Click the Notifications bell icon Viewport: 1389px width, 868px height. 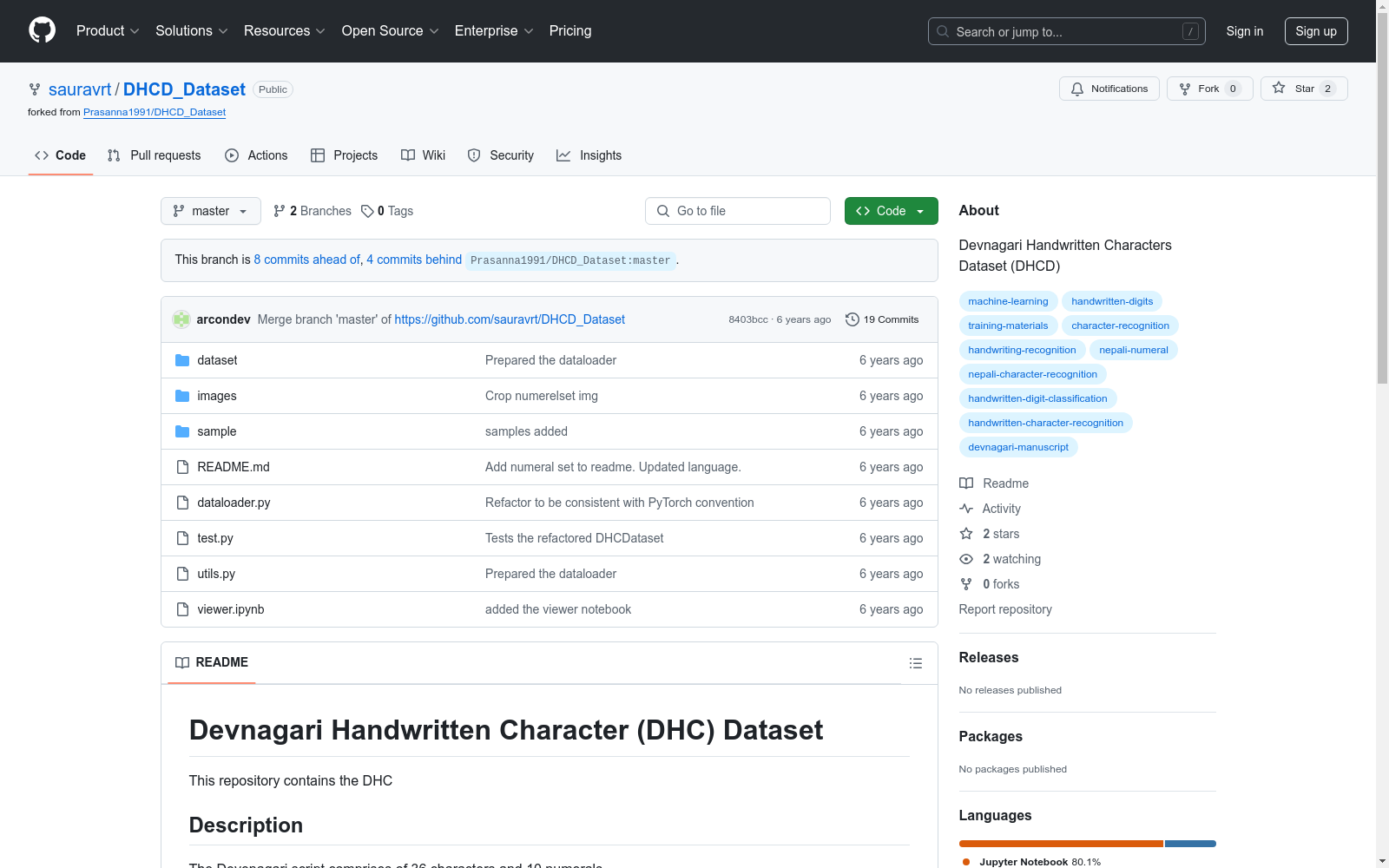[x=1077, y=89]
